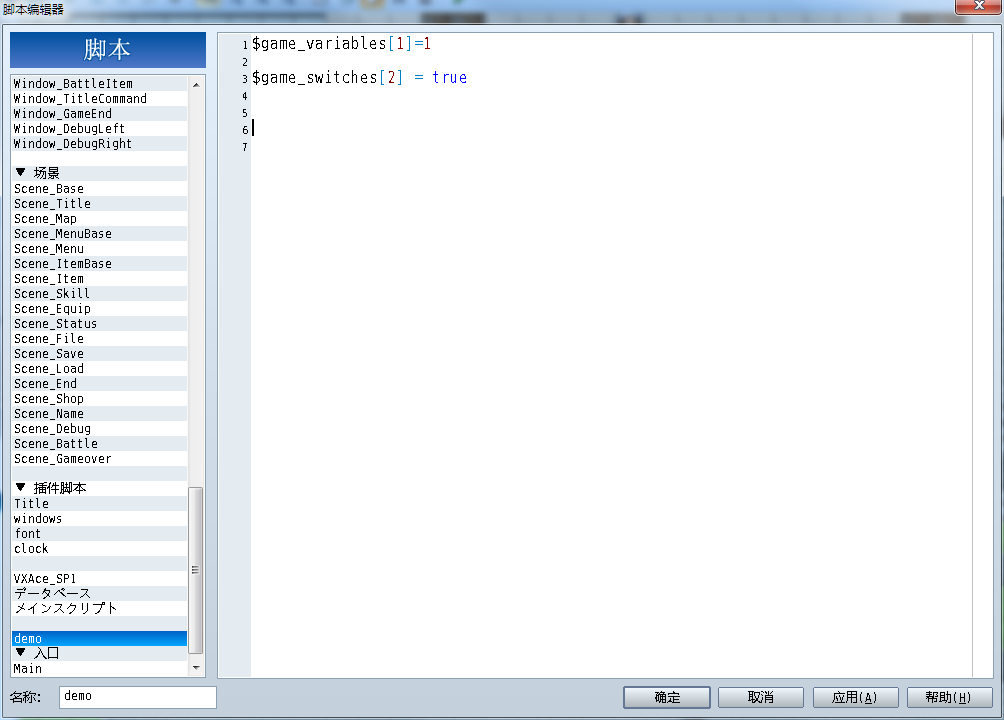
Task: Collapse the 入口 section triangle
Action: (20, 652)
